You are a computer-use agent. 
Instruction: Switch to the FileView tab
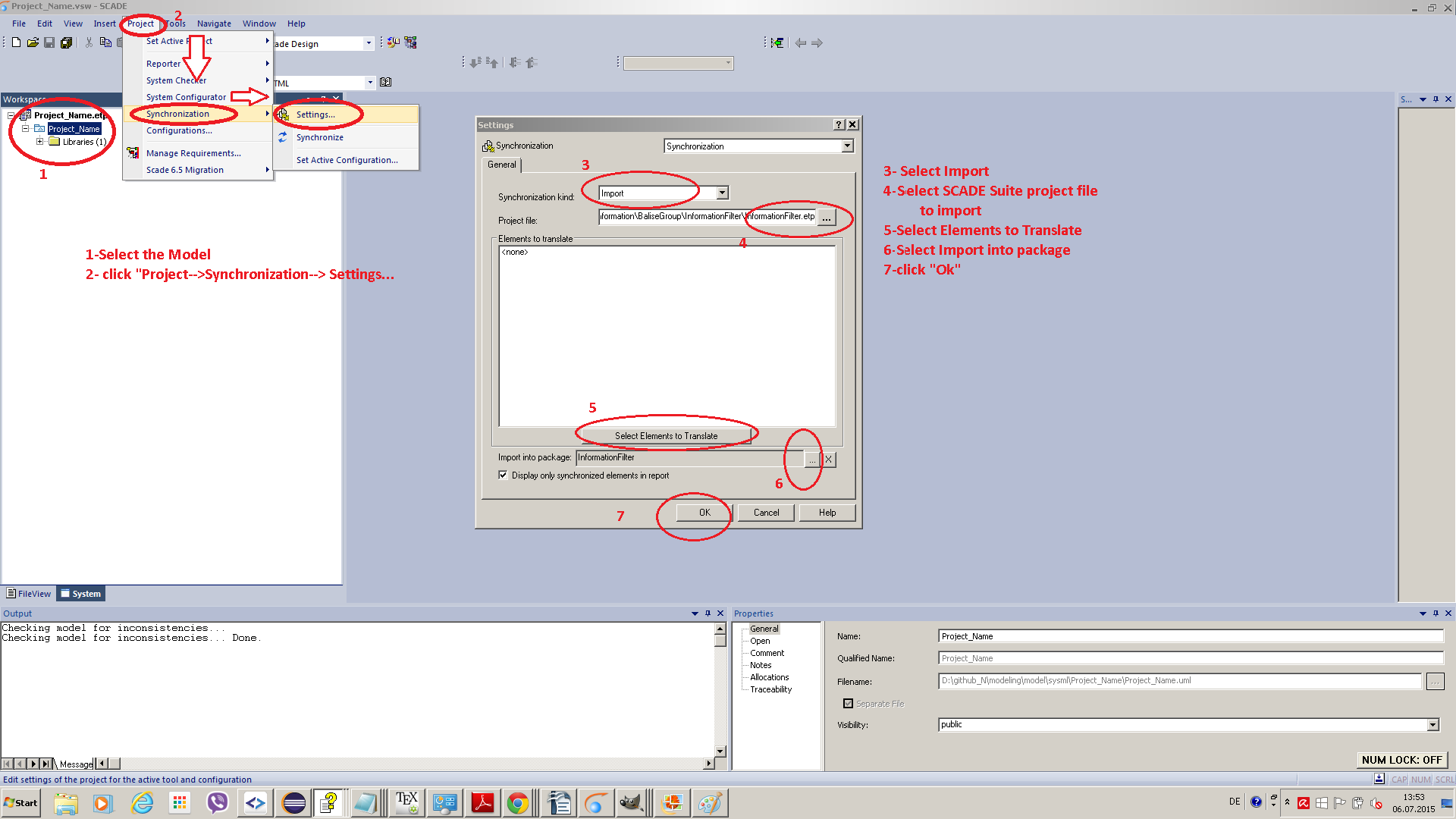29,594
